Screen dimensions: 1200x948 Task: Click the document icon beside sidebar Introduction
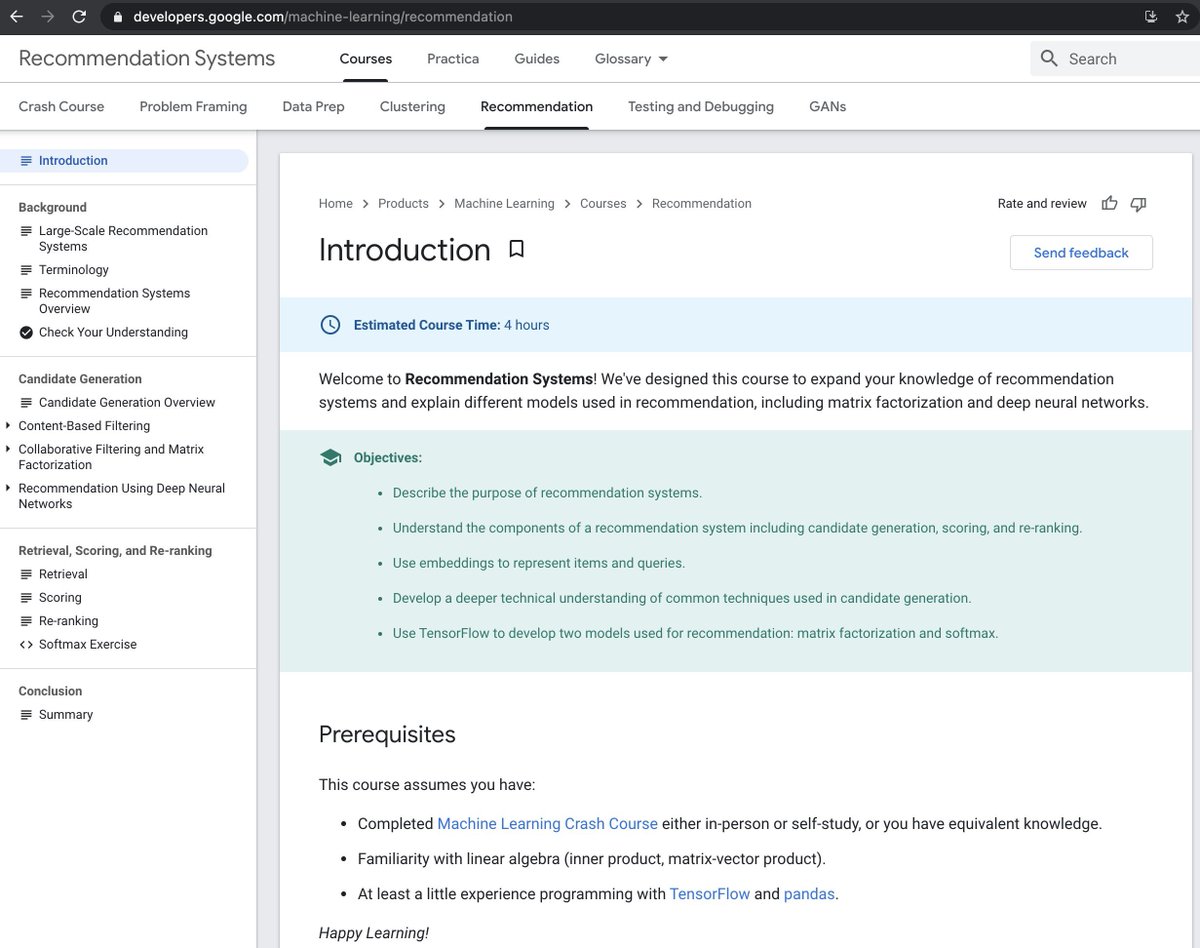coord(26,161)
